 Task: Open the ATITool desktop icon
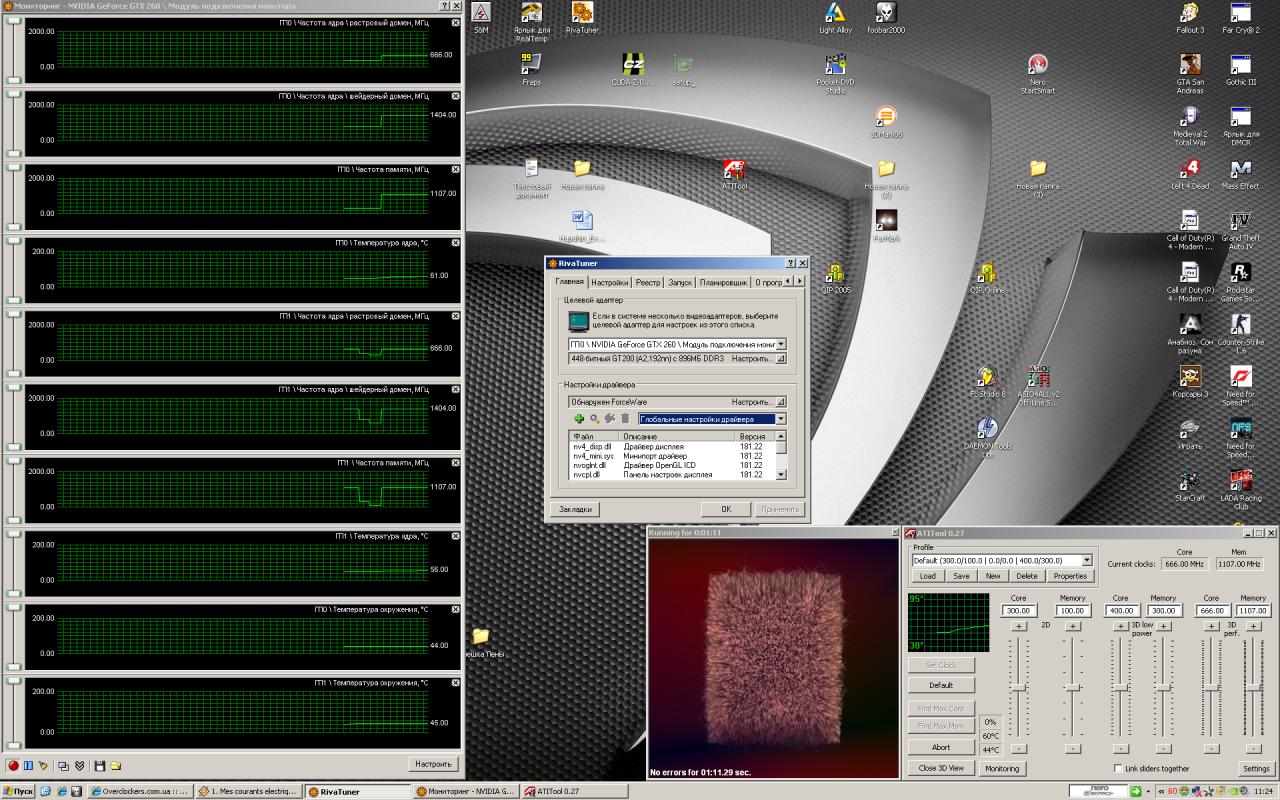[734, 174]
